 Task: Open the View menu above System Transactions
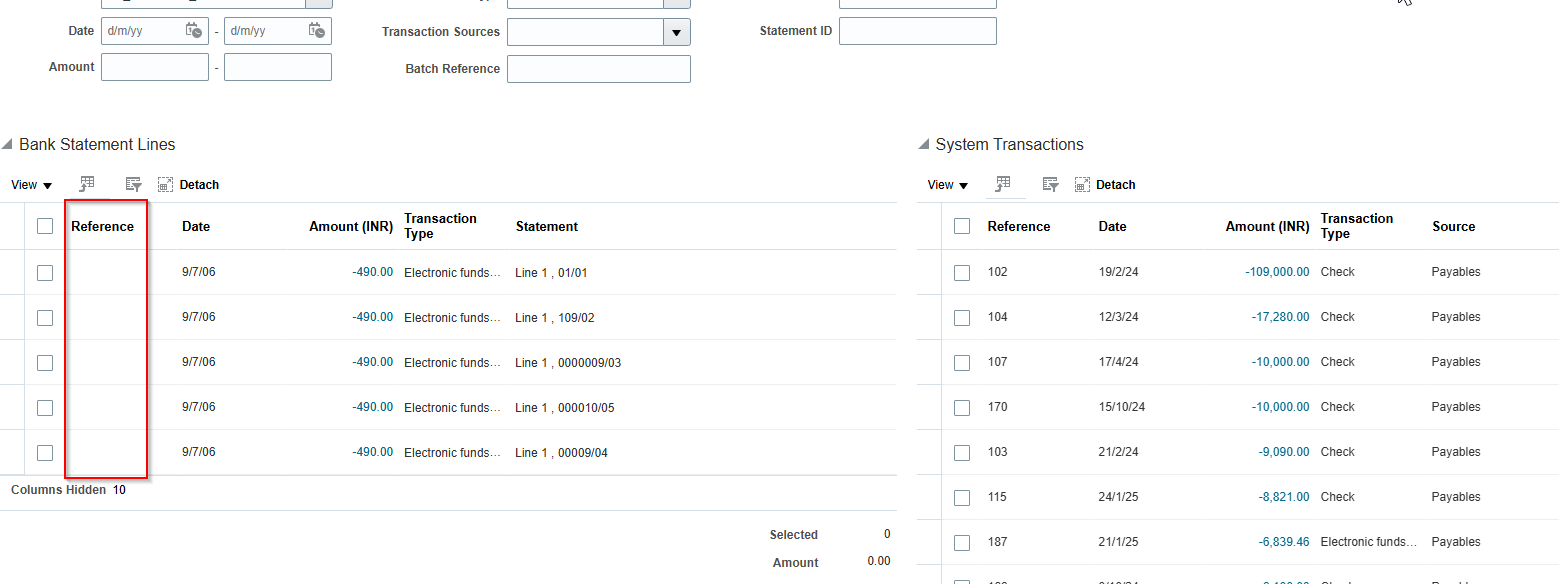click(946, 184)
